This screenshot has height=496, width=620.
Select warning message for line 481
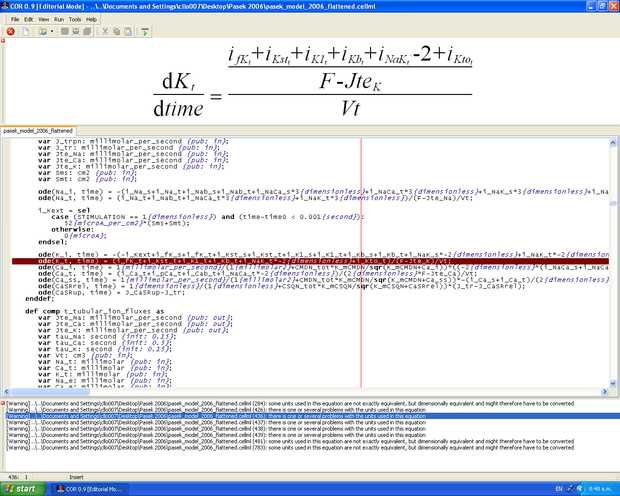(290, 441)
